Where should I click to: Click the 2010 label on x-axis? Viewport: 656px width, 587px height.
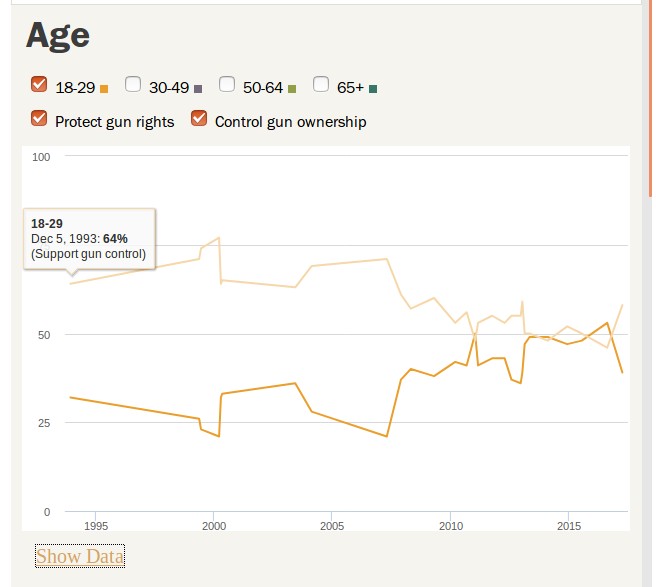[x=450, y=526]
